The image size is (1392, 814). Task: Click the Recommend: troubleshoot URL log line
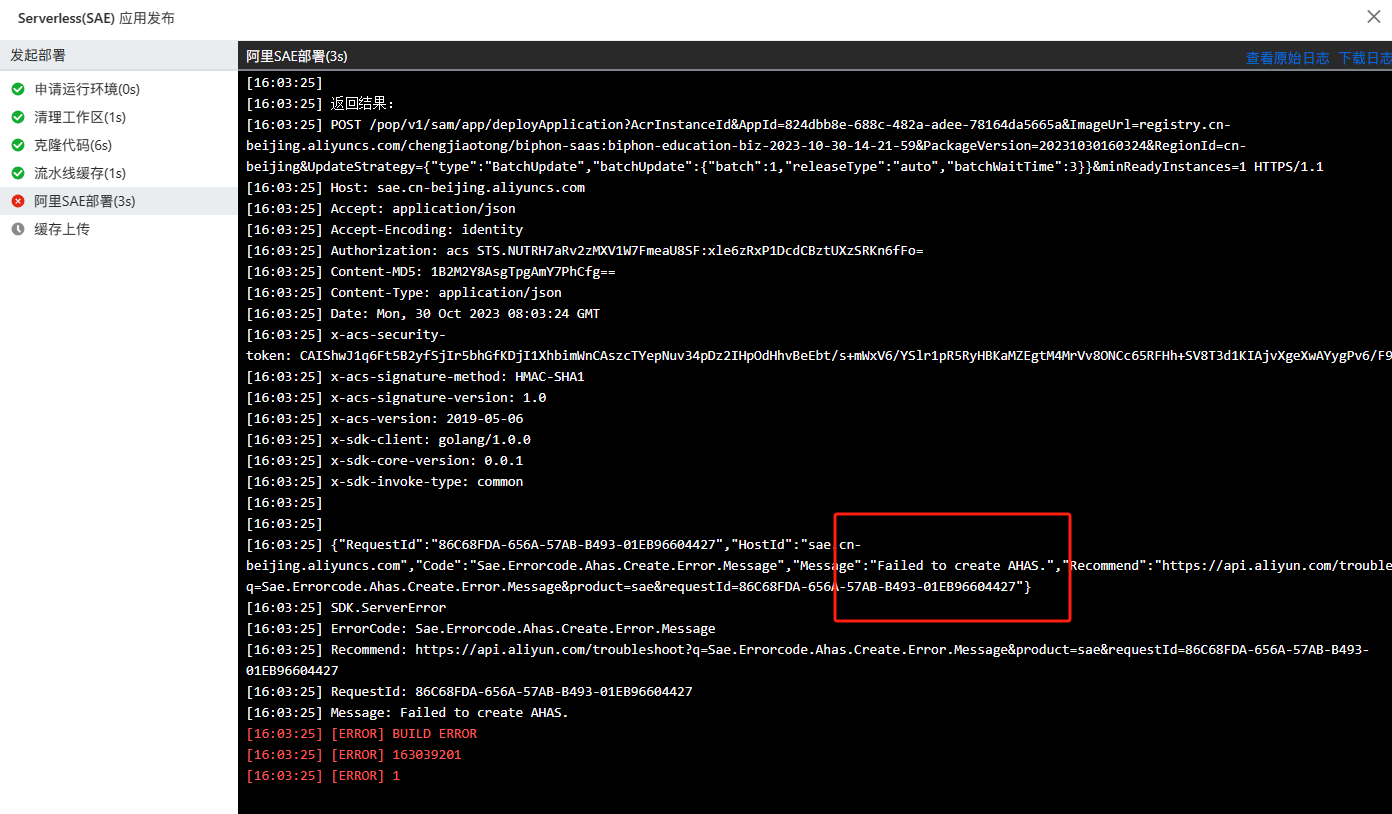coord(807,660)
